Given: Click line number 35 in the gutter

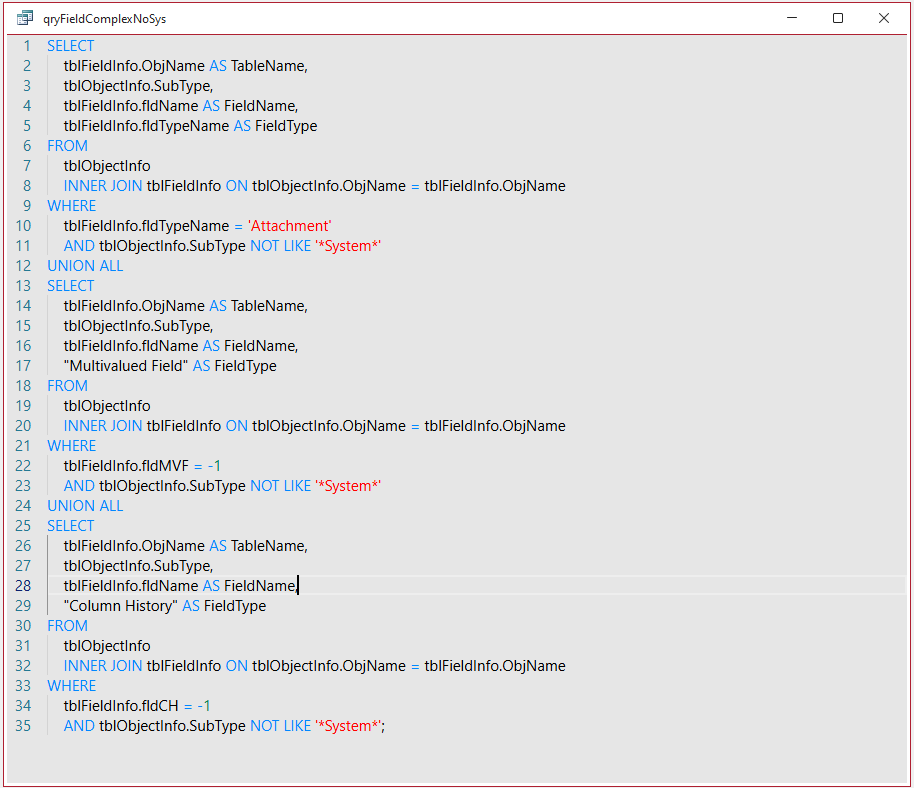Looking at the screenshot, I should click(x=23, y=726).
